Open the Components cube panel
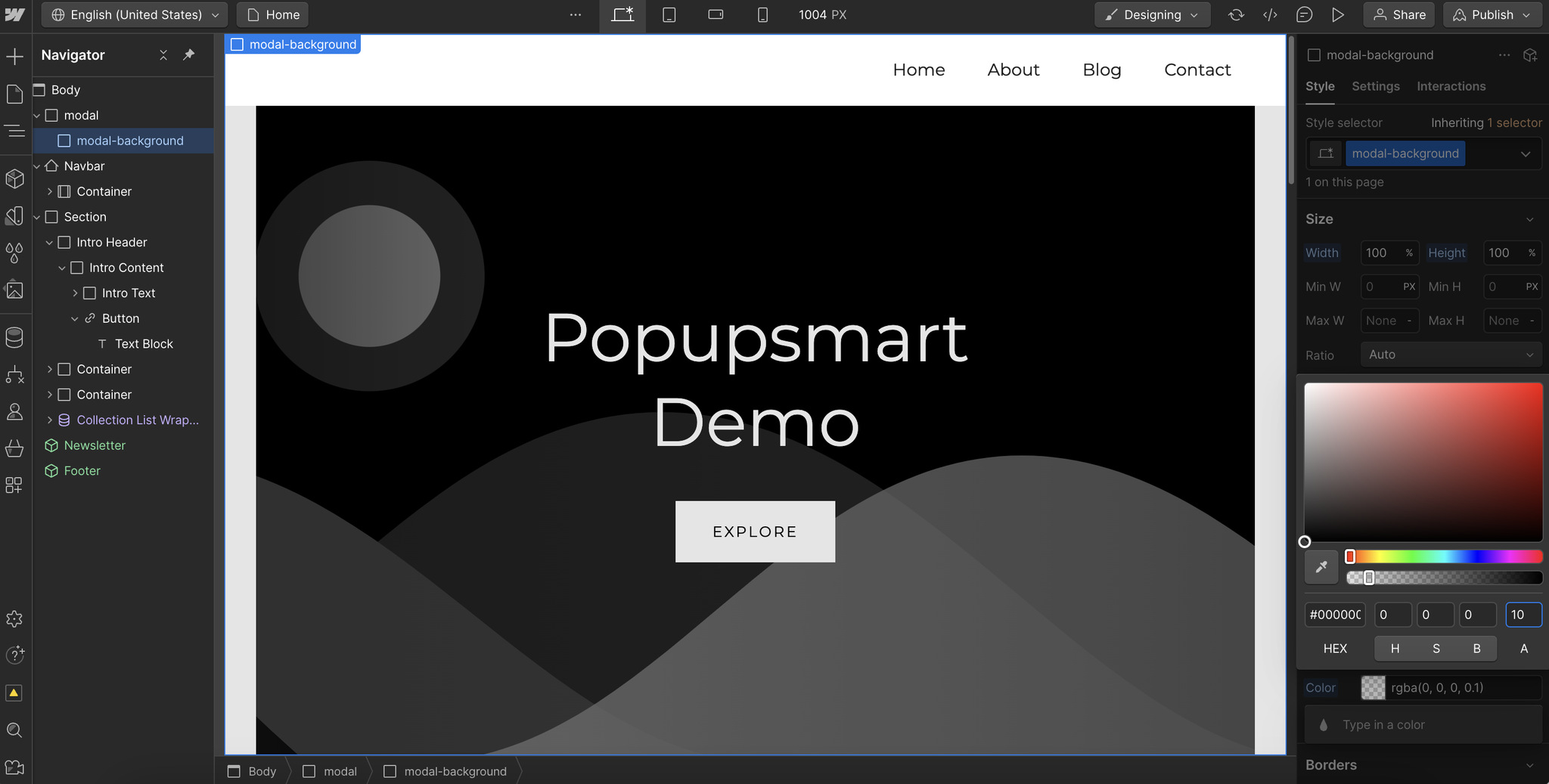 [15, 178]
